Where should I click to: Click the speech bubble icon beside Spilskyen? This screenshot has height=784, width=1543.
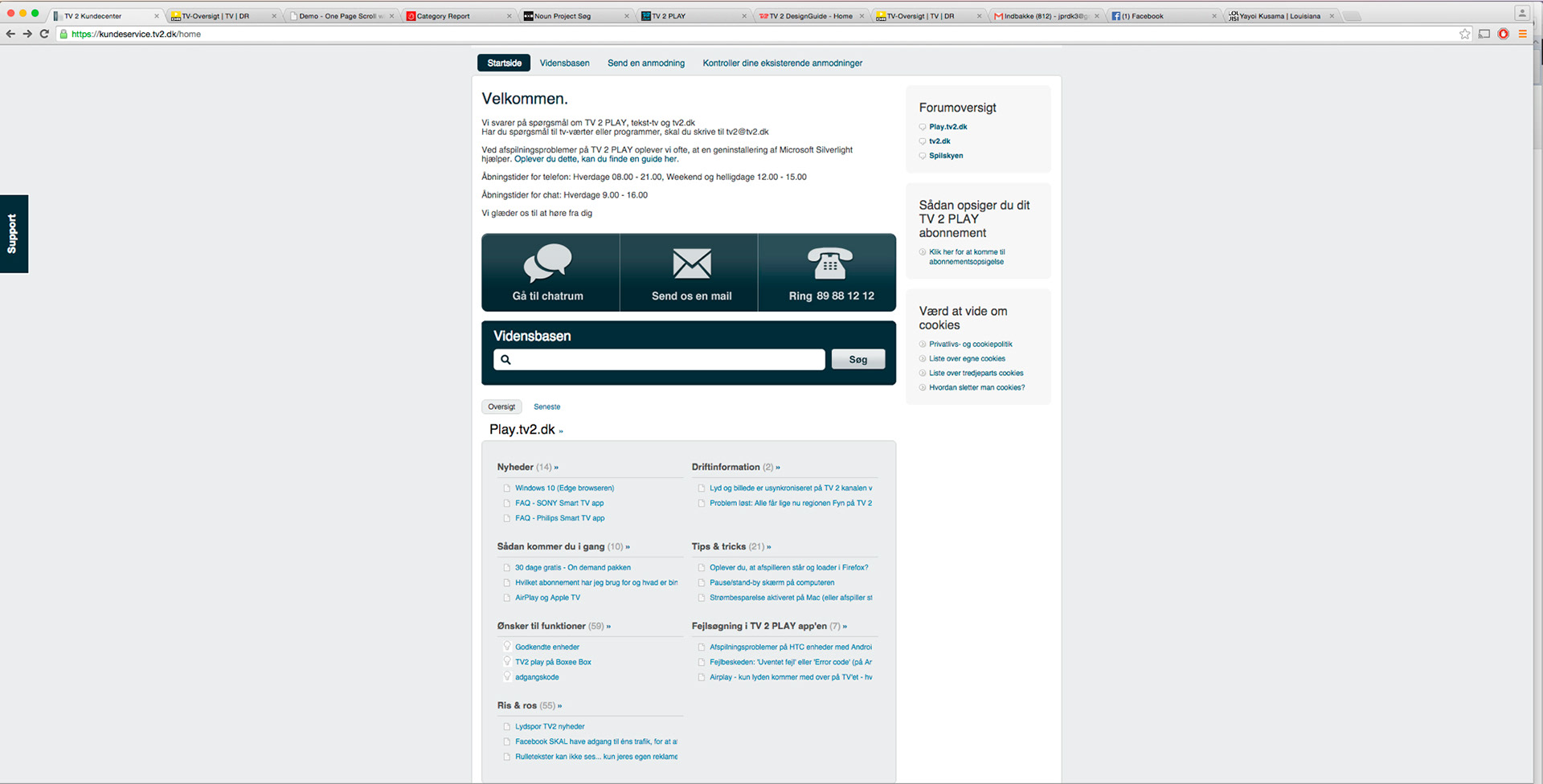tap(923, 156)
